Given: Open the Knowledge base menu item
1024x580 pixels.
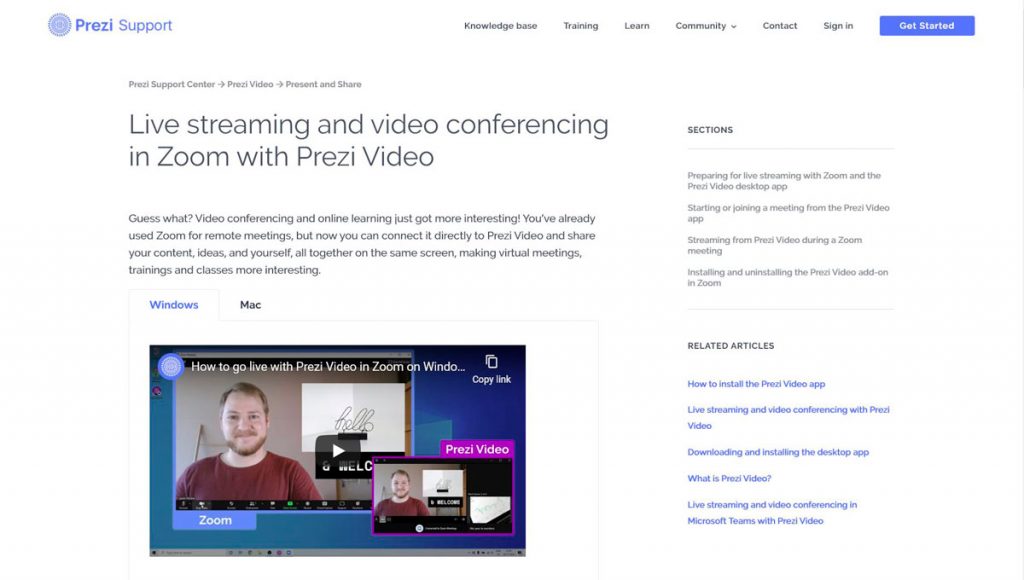Looking at the screenshot, I should (x=500, y=26).
